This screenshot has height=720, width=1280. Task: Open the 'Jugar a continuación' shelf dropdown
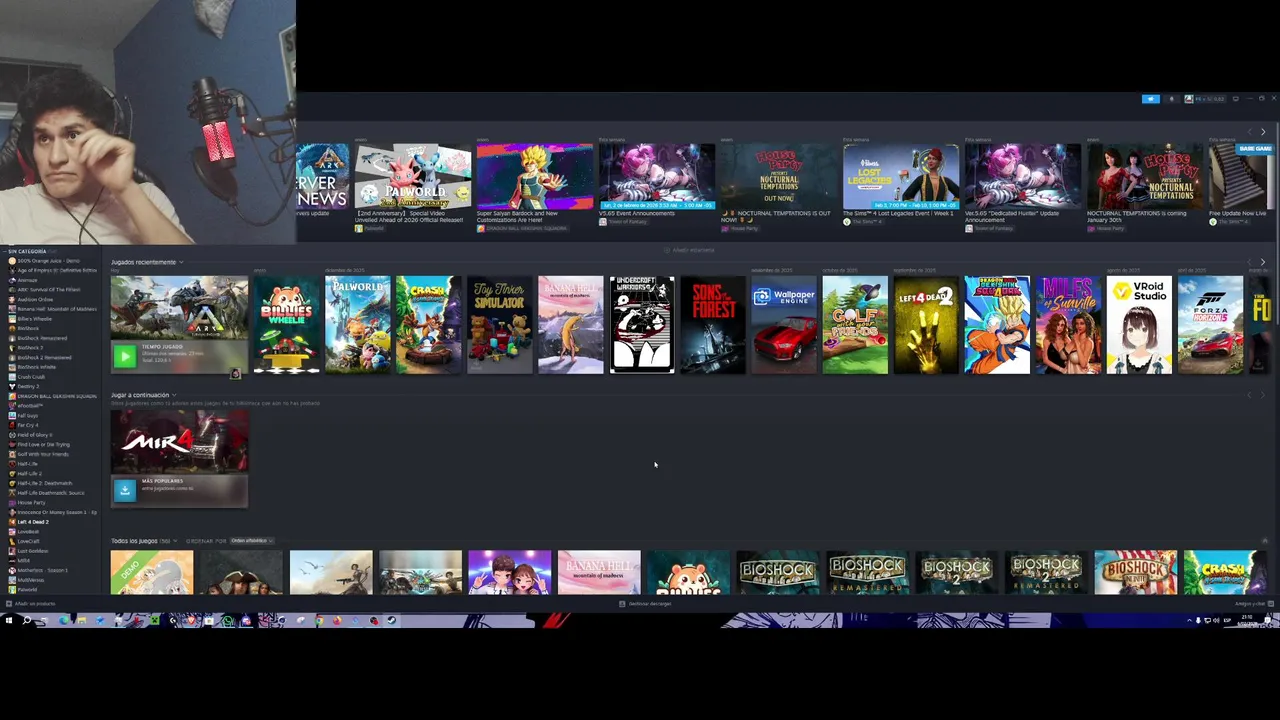coord(174,395)
